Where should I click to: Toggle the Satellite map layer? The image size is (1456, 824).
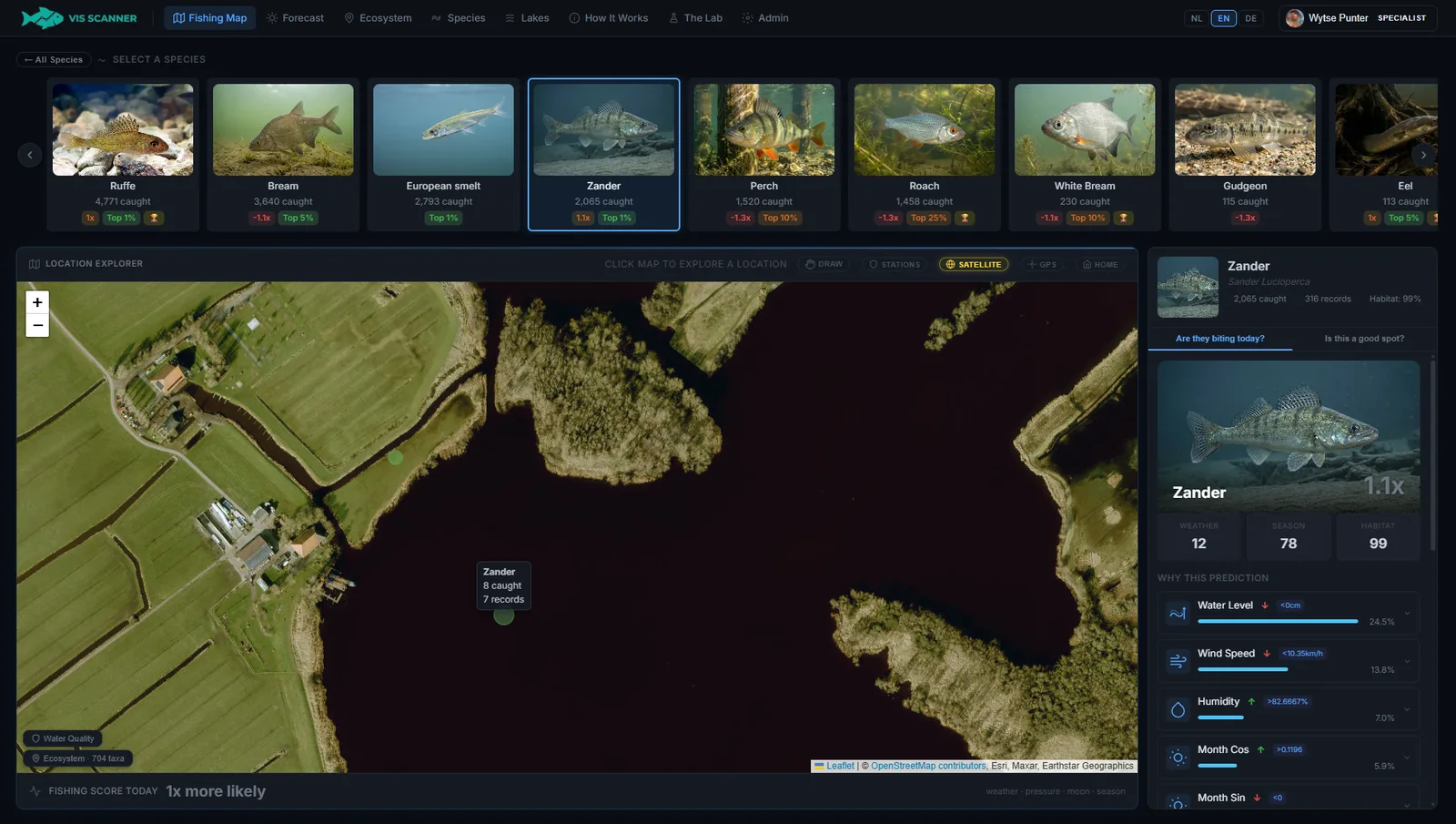(x=974, y=264)
